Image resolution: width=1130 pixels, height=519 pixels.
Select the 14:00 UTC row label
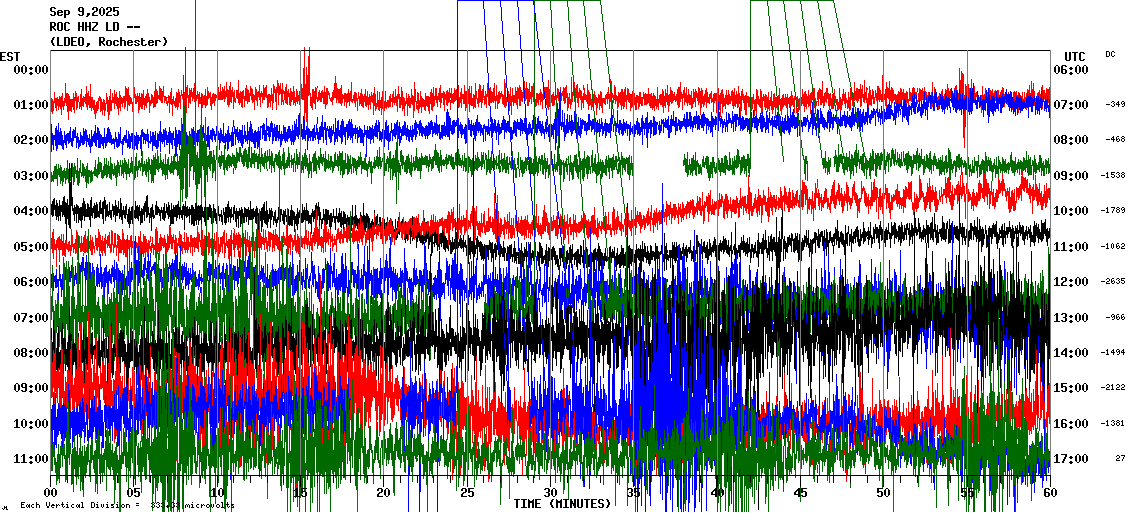[1070, 353]
